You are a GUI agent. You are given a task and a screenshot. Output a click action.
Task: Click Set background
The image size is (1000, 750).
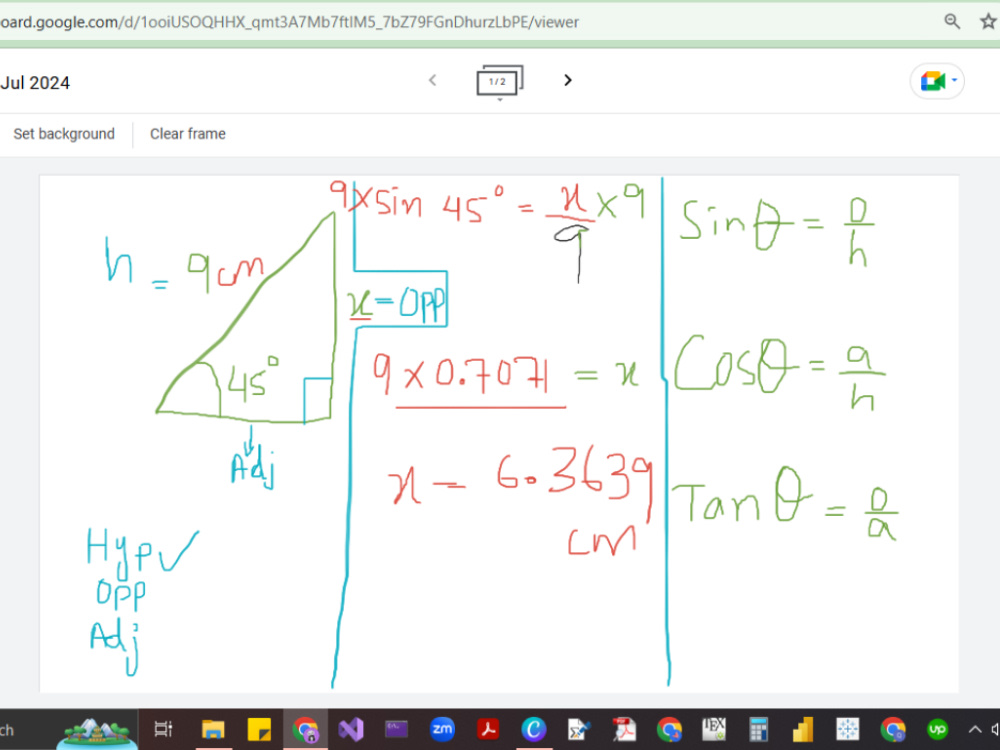point(64,133)
